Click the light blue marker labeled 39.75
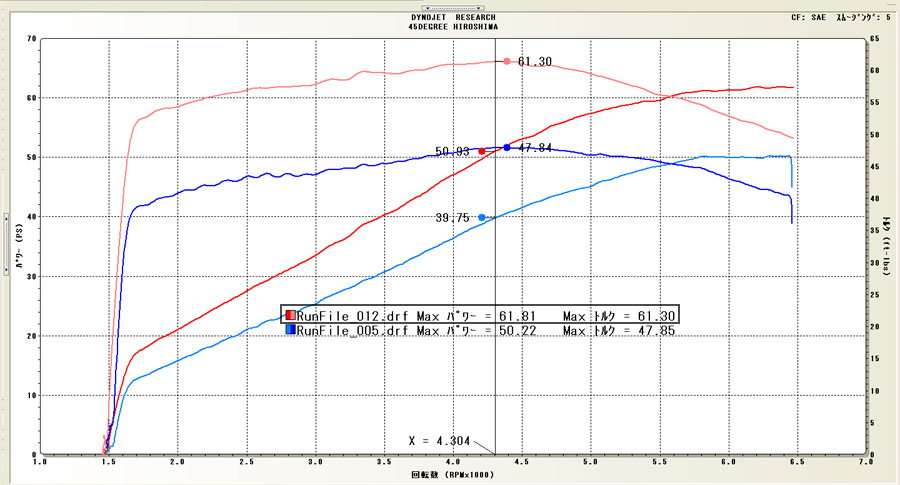The width and height of the screenshot is (900, 485). click(x=482, y=217)
